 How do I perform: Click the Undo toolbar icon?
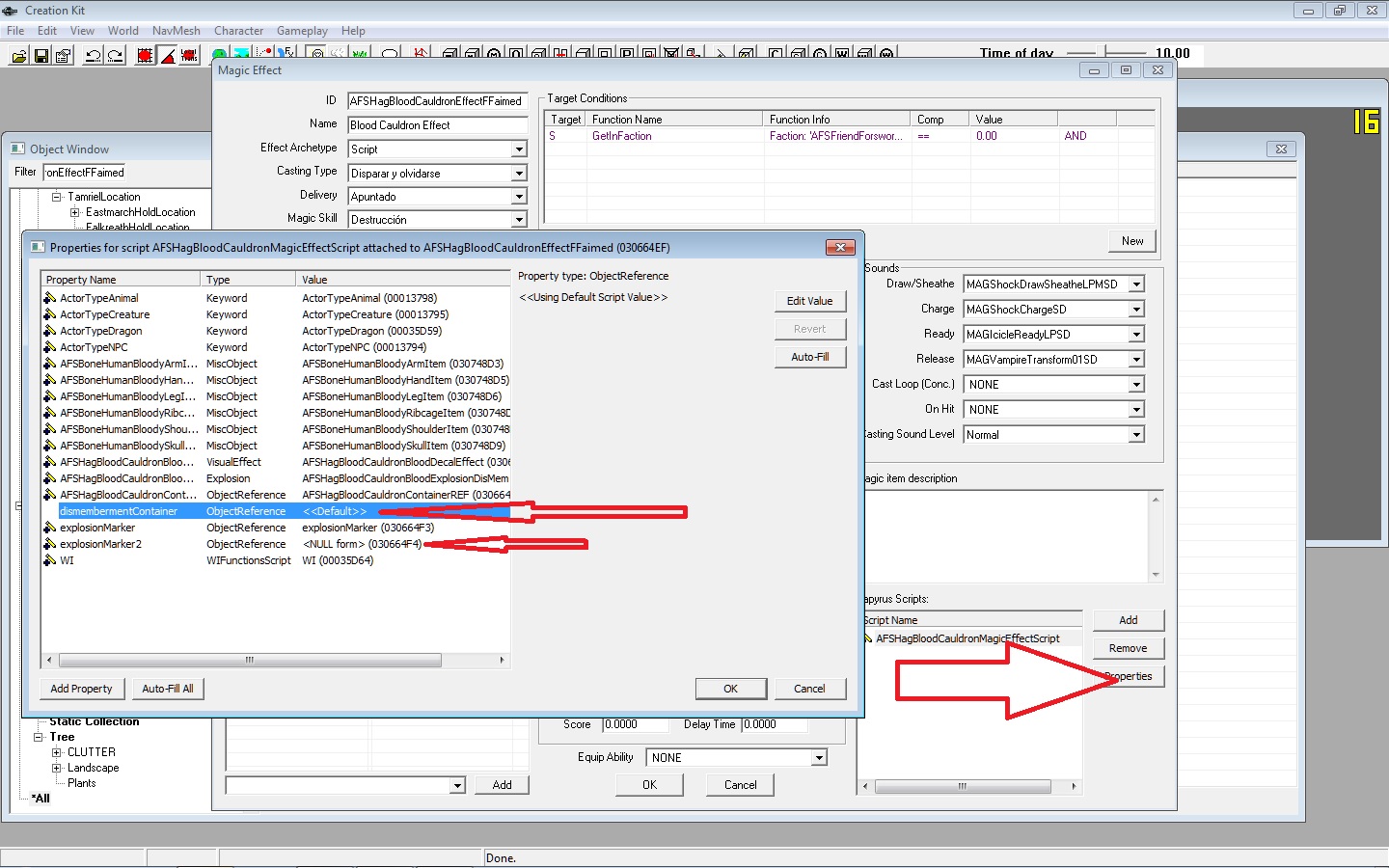[x=93, y=56]
